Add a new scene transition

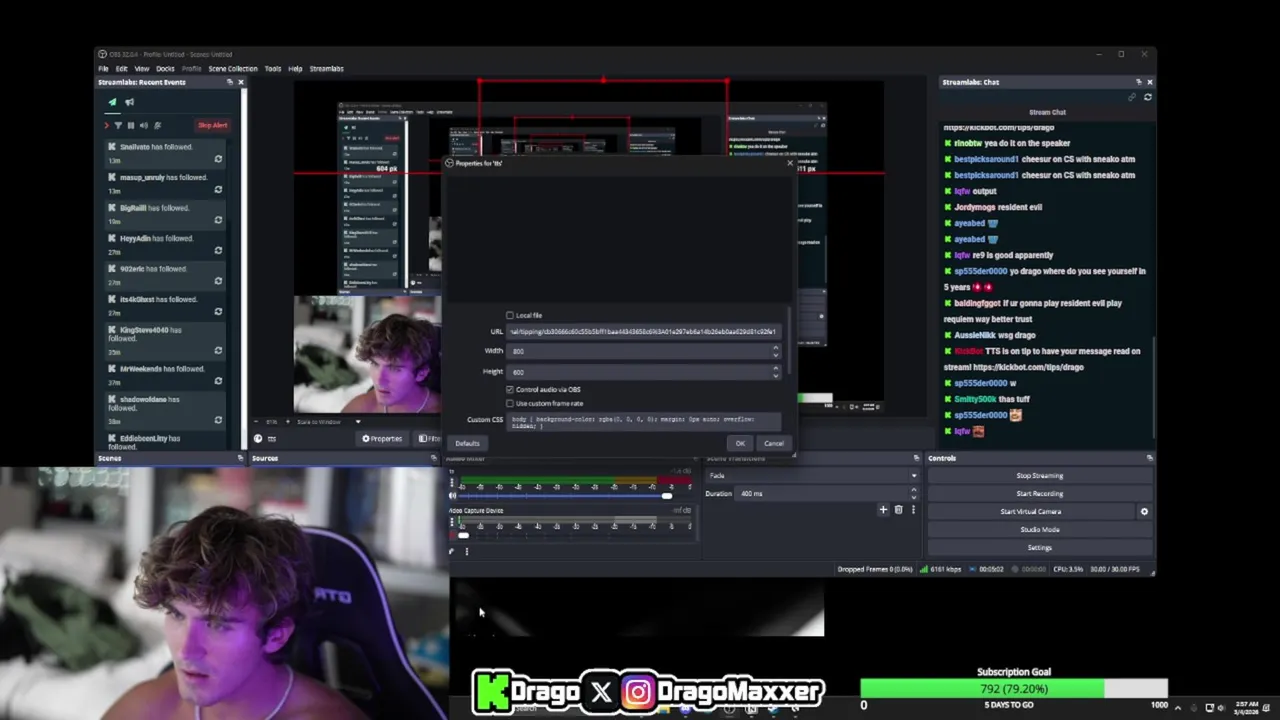click(883, 510)
